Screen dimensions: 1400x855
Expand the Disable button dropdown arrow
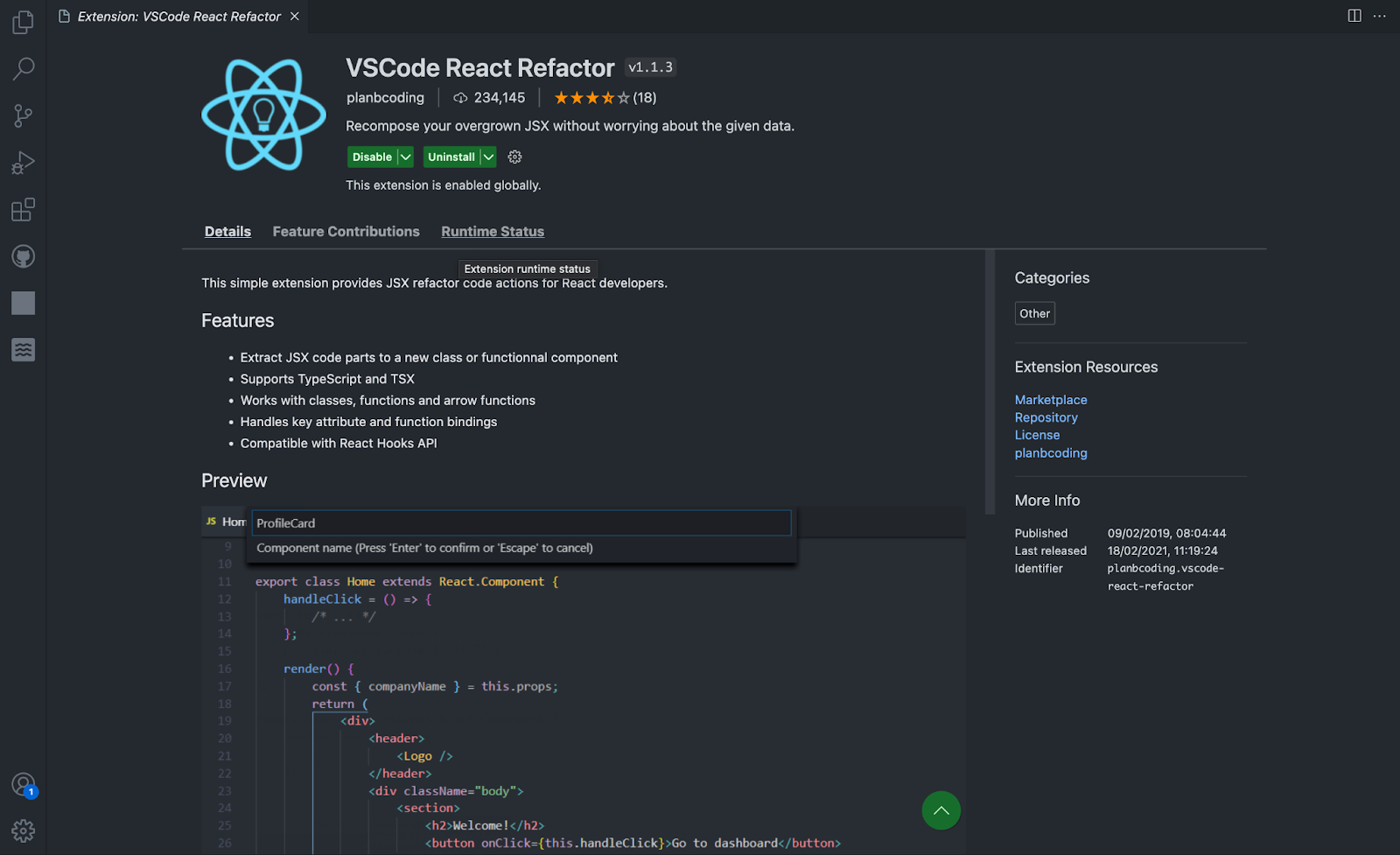(405, 158)
